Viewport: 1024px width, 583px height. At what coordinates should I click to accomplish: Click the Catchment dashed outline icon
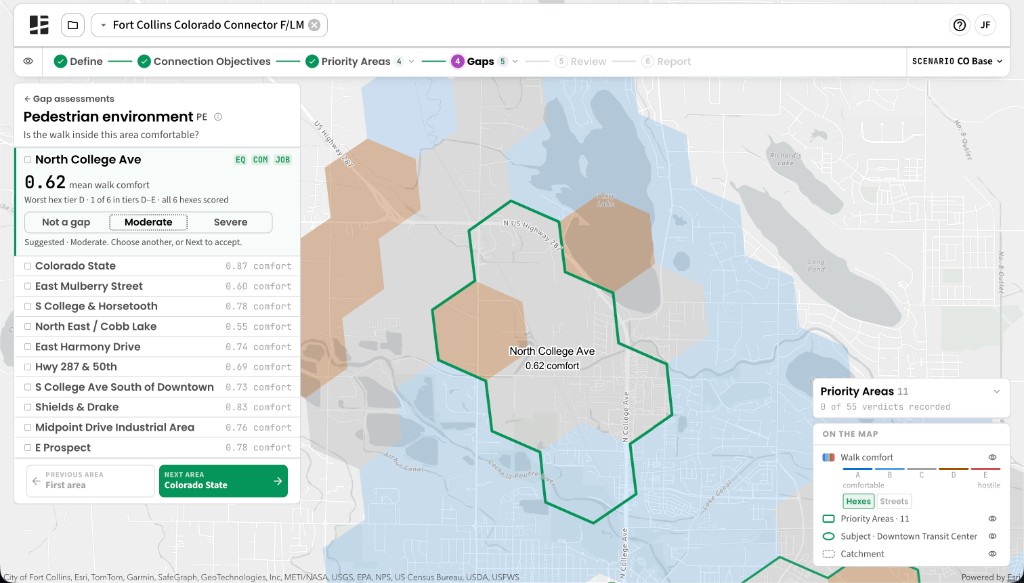pyautogui.click(x=828, y=554)
